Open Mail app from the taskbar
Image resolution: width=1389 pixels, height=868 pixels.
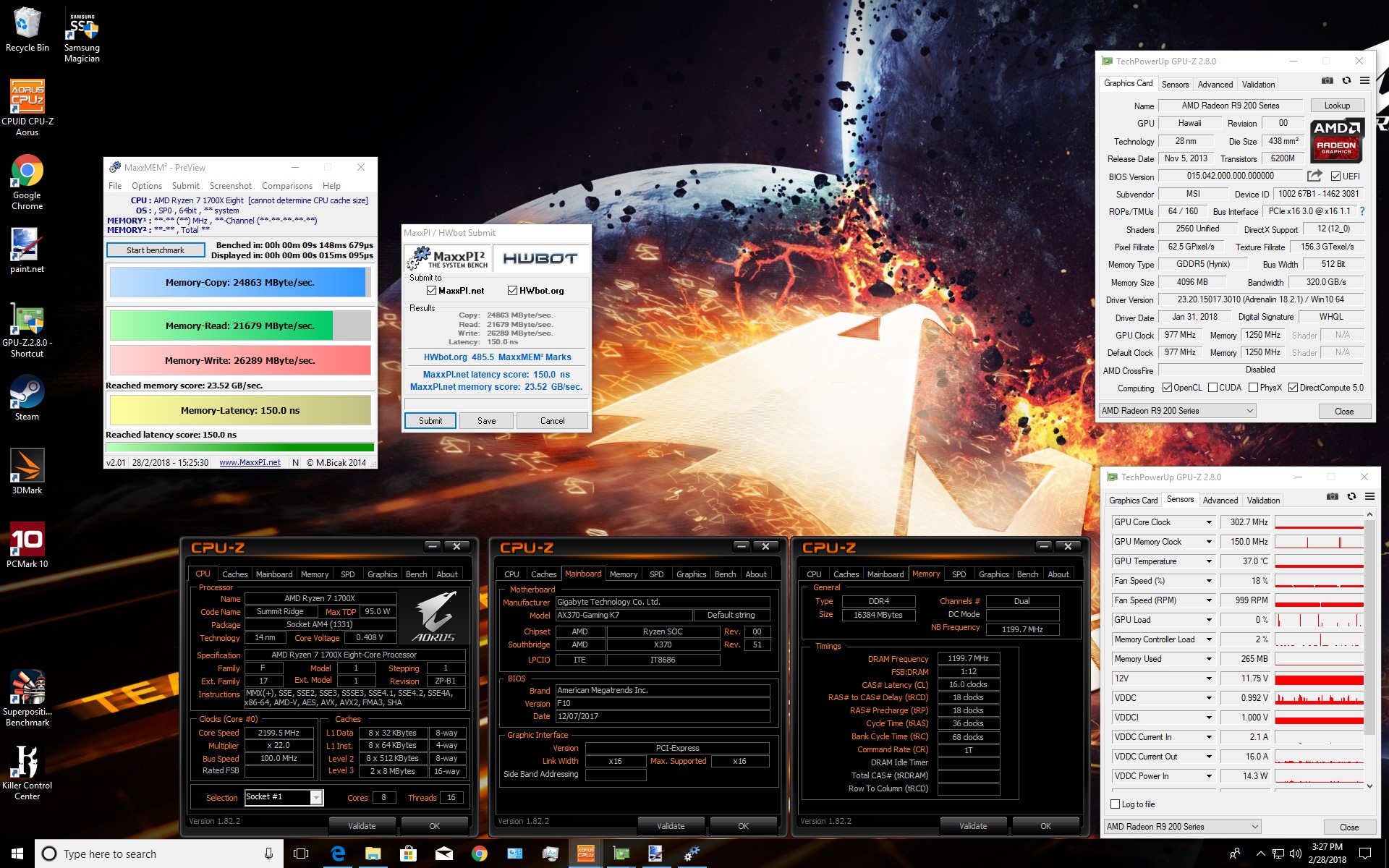point(443,854)
